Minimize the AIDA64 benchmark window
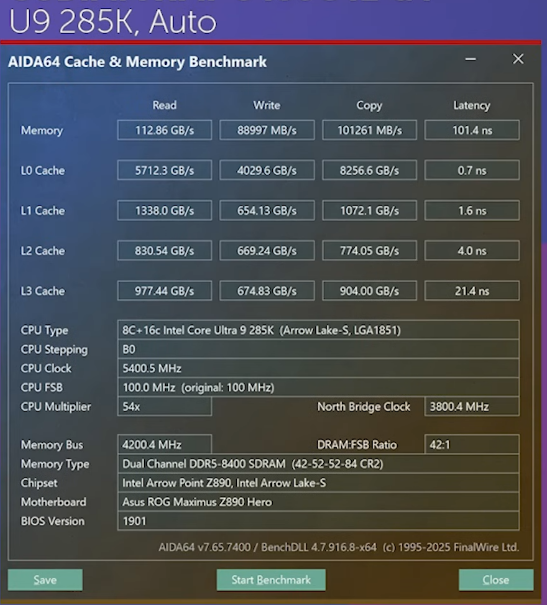Screen dimensions: 547x605 click(x=470, y=59)
